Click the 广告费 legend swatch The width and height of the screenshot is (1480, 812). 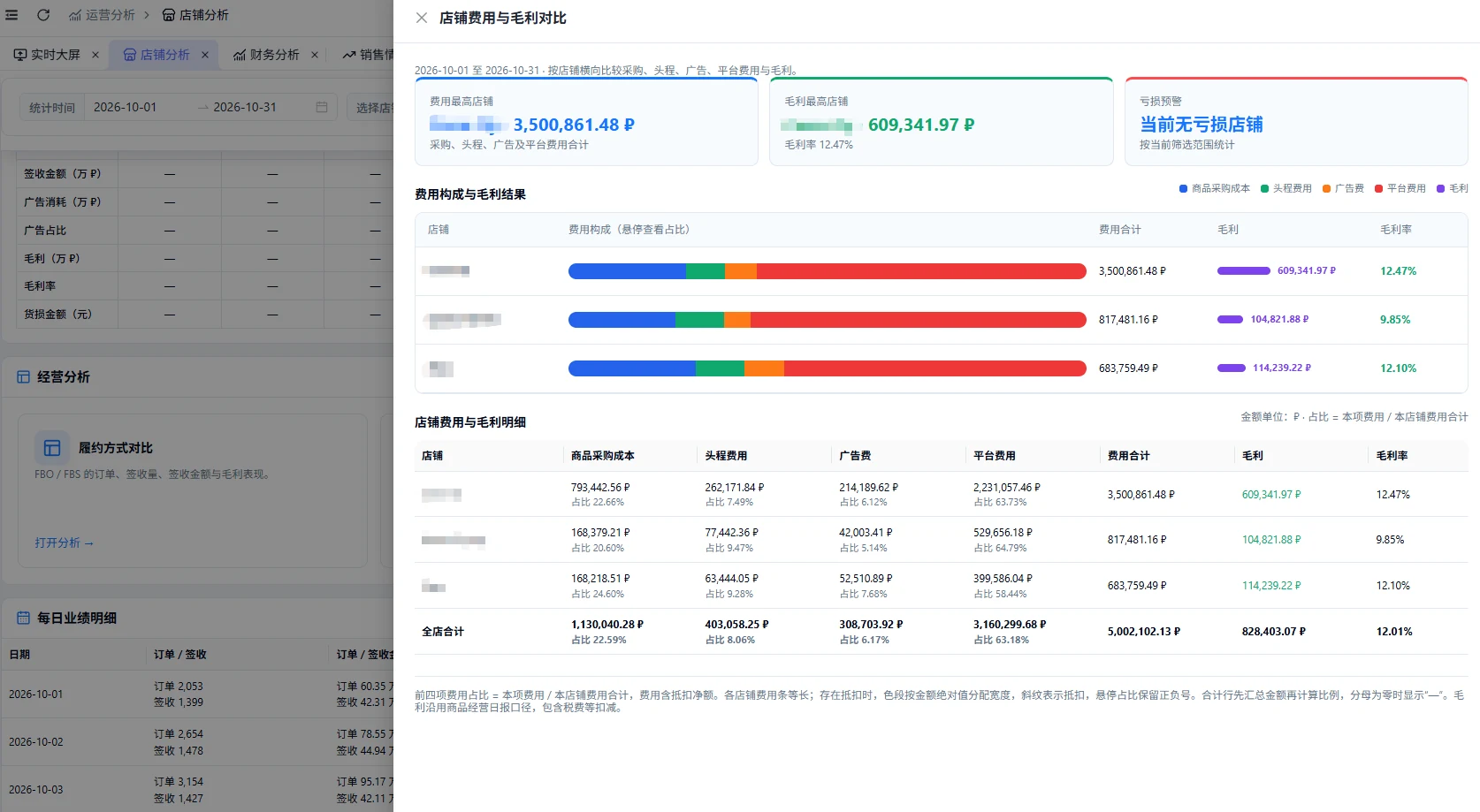[1326, 188]
